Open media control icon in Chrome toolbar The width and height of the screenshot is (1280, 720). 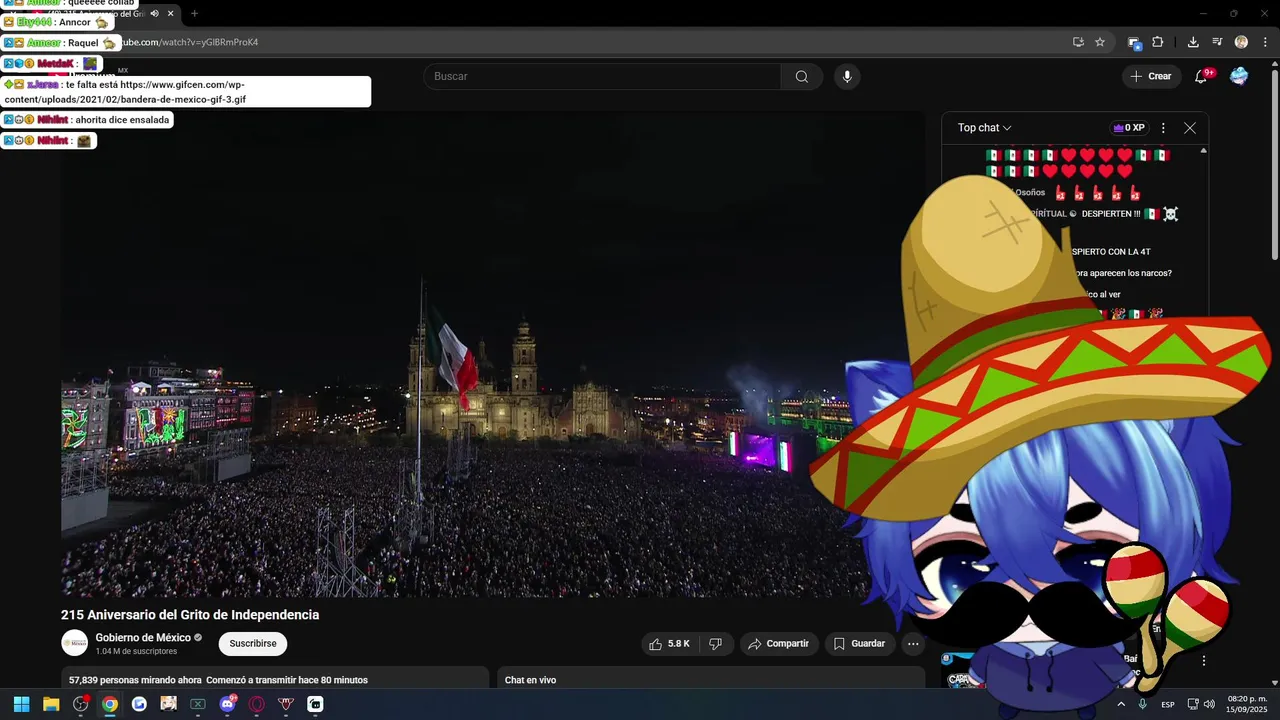[x=1217, y=42]
